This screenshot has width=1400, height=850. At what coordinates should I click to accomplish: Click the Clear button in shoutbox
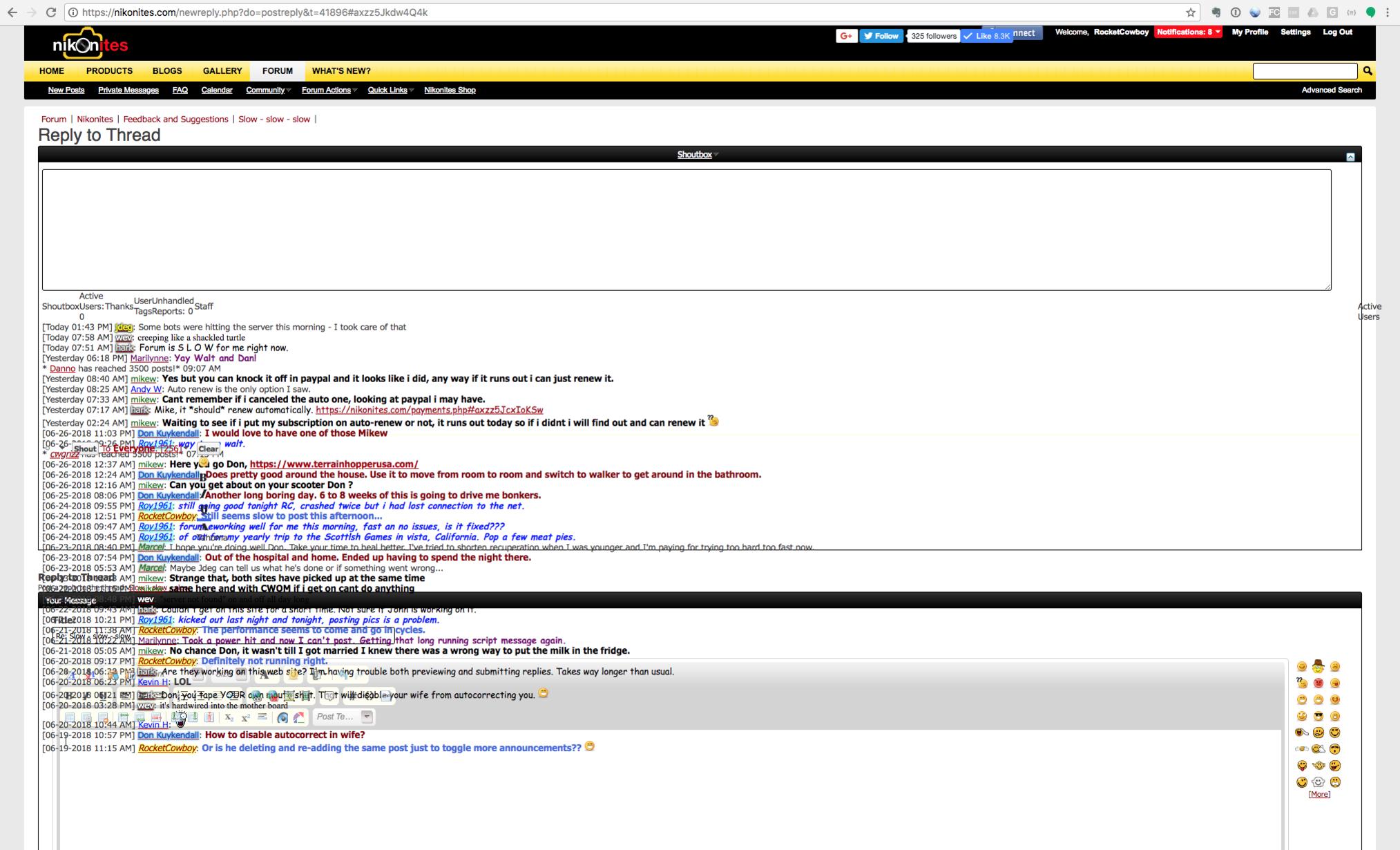(208, 448)
